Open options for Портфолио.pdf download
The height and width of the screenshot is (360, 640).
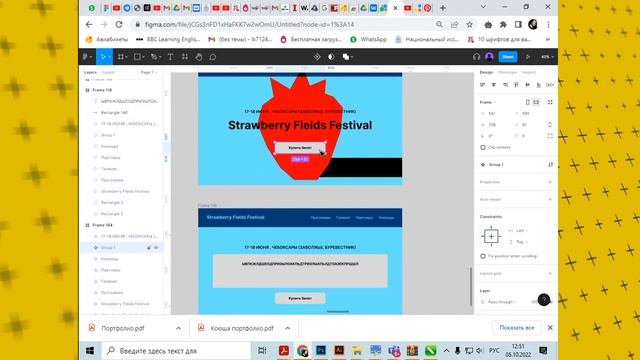[178, 328]
